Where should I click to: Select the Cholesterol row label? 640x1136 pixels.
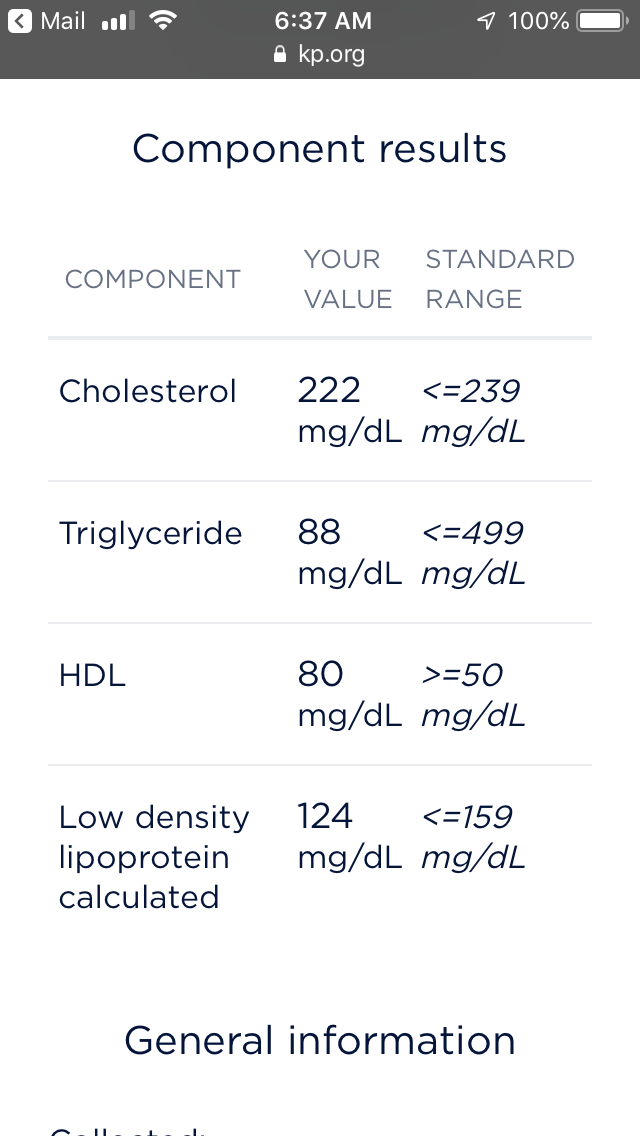(x=148, y=391)
